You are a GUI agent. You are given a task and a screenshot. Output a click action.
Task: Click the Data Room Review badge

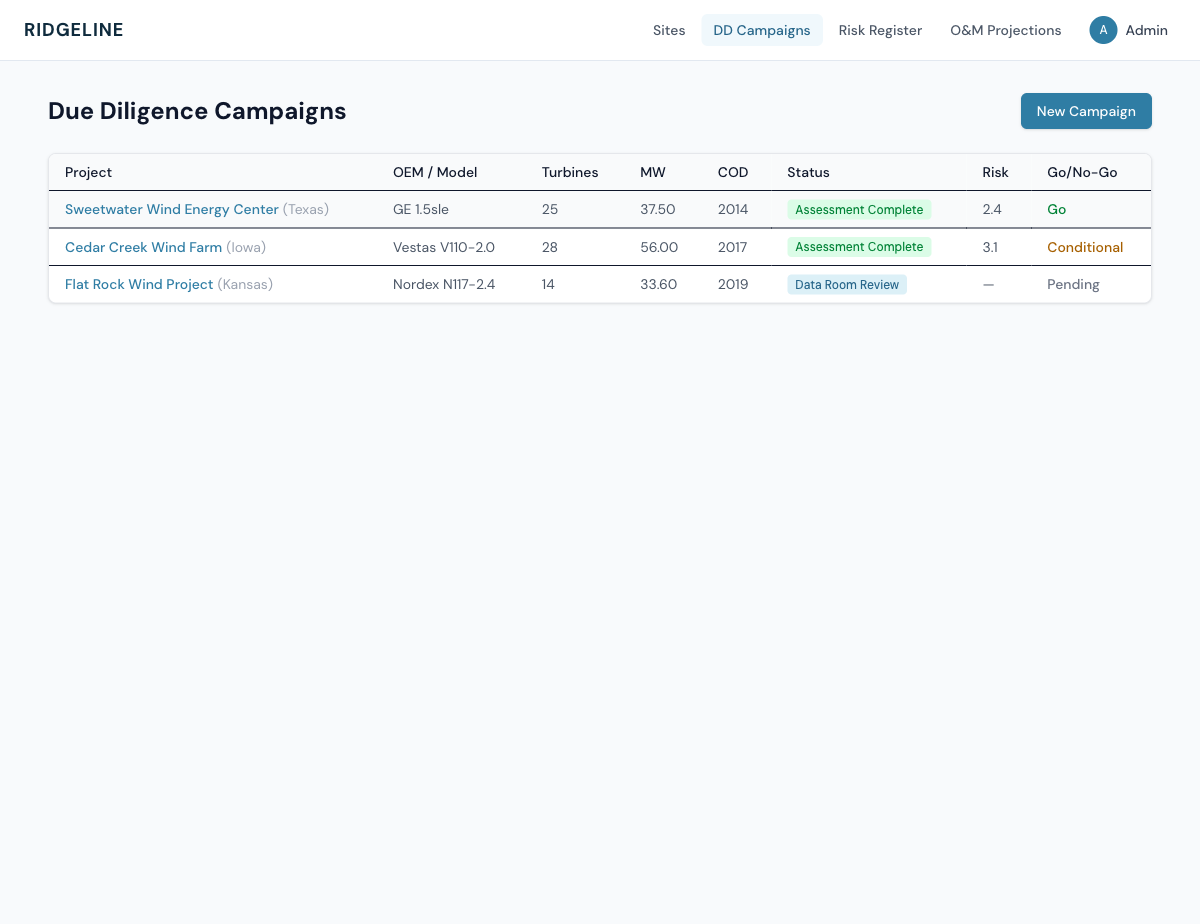click(x=847, y=285)
